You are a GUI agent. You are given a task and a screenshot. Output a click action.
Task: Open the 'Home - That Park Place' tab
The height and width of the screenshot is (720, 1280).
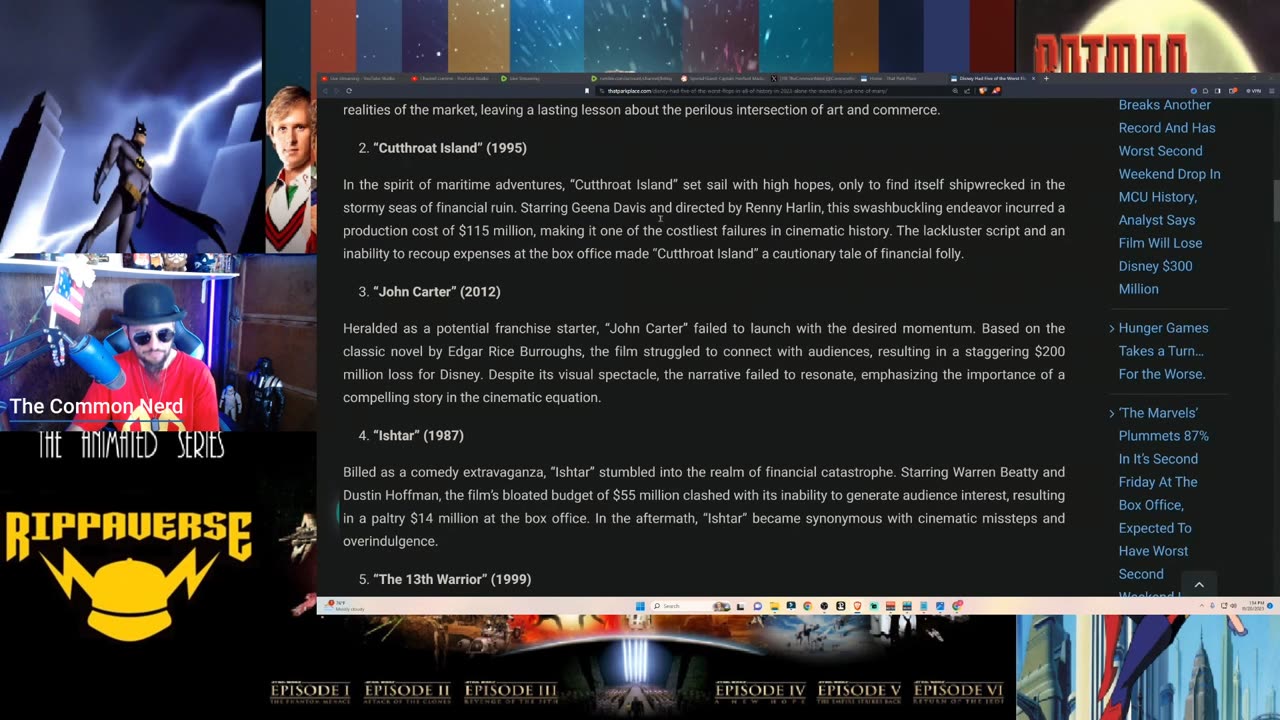(x=900, y=78)
